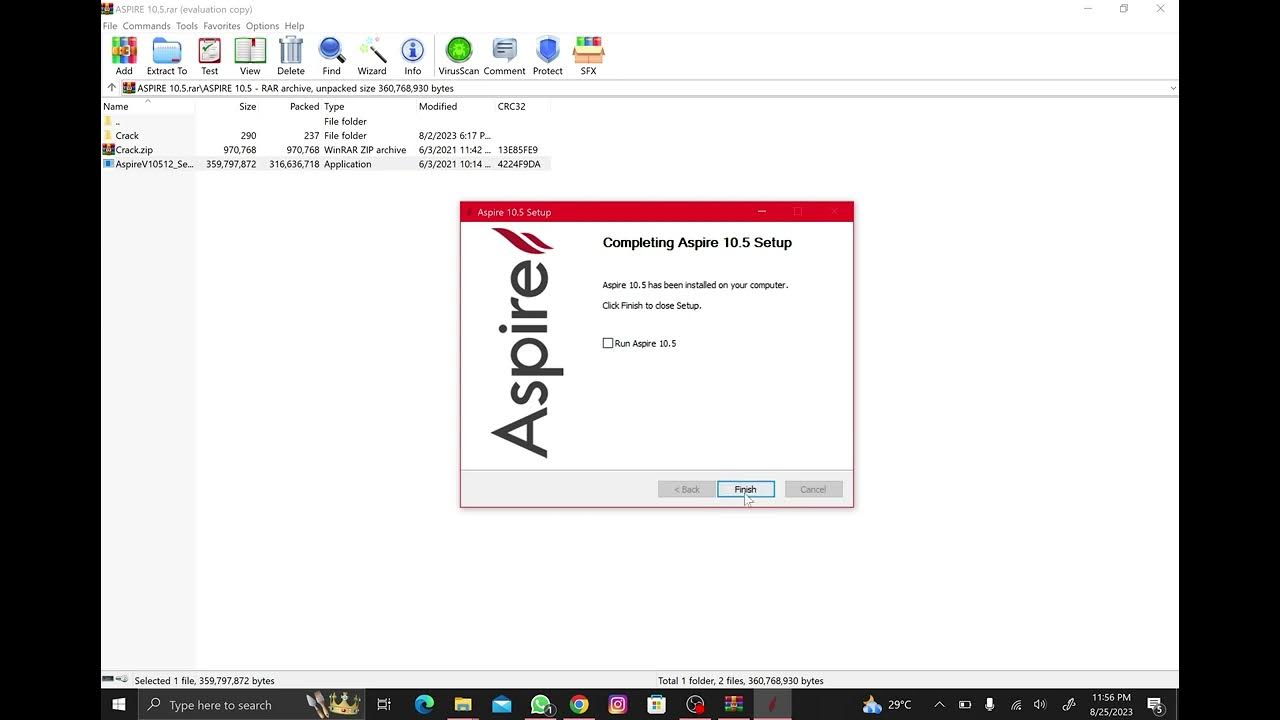Click the SFX toolbar icon

[589, 56]
